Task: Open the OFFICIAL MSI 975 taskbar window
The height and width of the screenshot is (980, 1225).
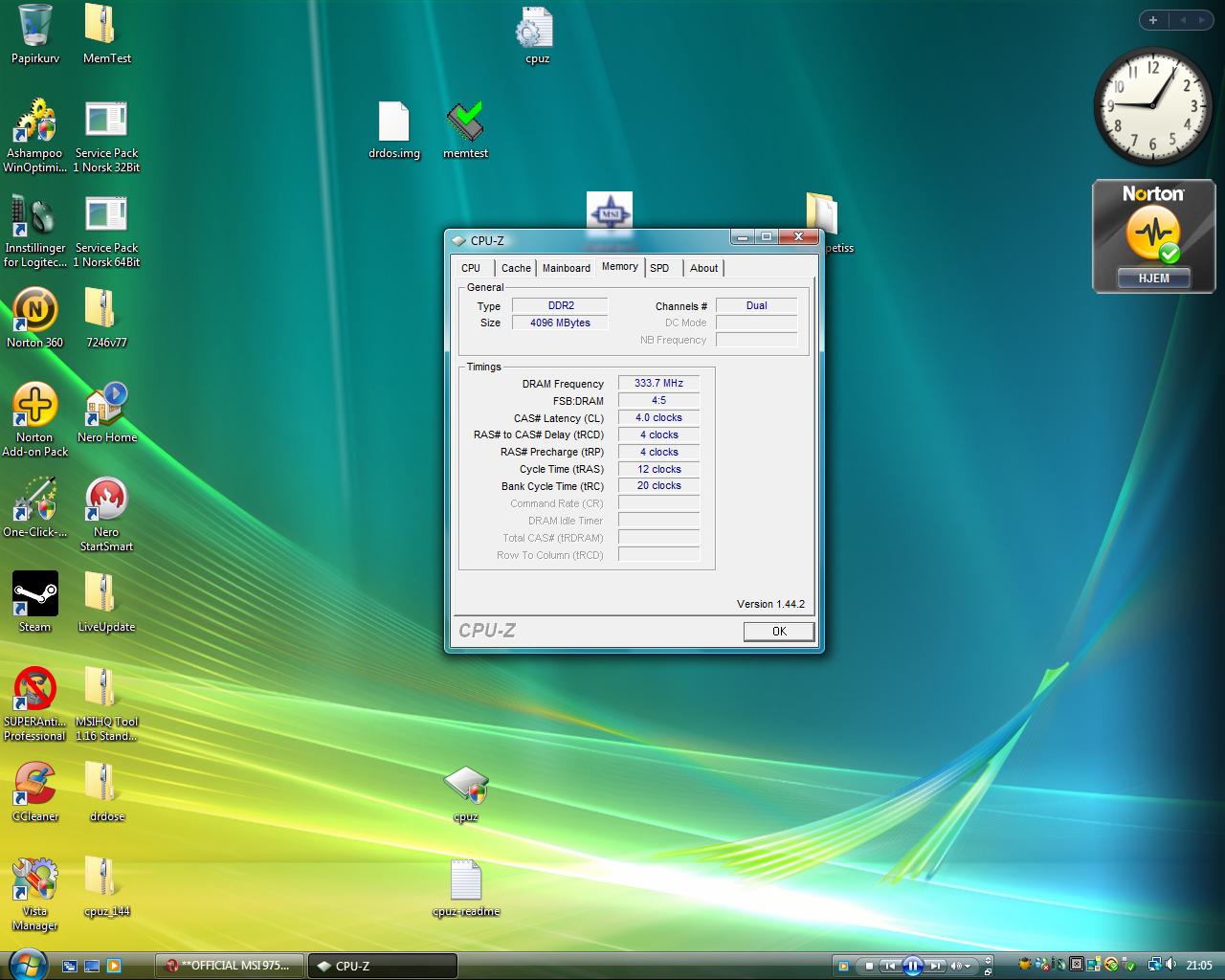Action: click(x=229, y=966)
